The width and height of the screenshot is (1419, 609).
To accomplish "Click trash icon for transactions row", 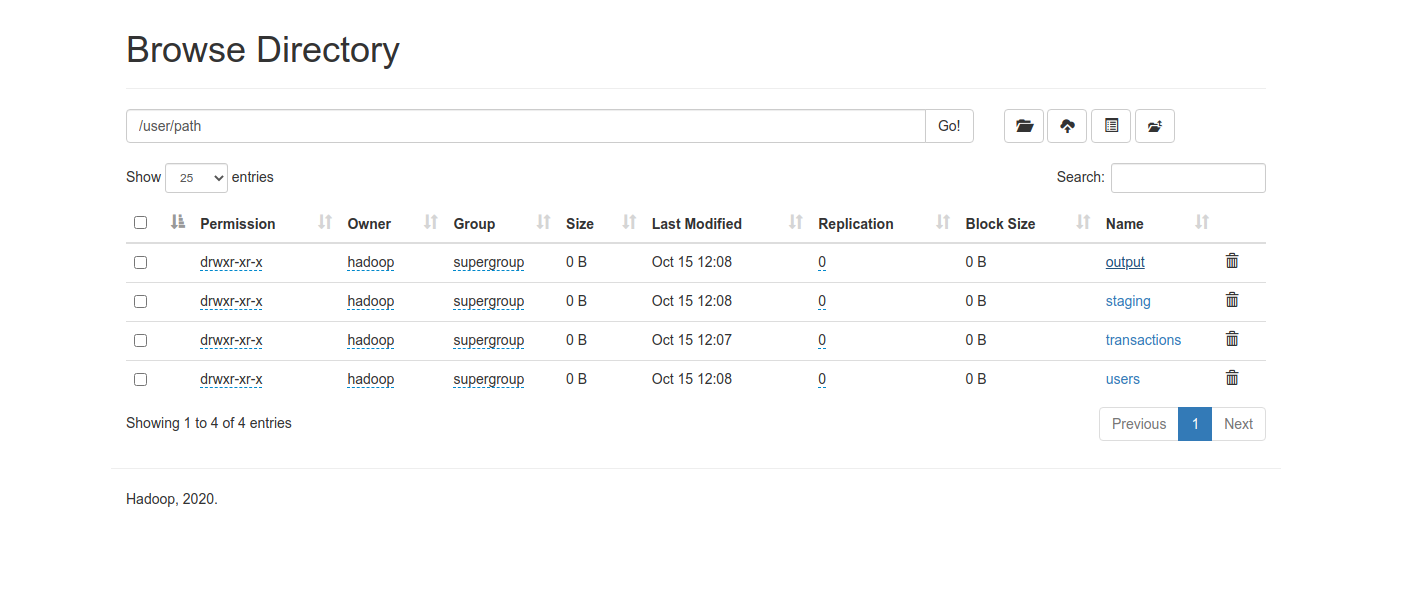I will click(x=1232, y=339).
